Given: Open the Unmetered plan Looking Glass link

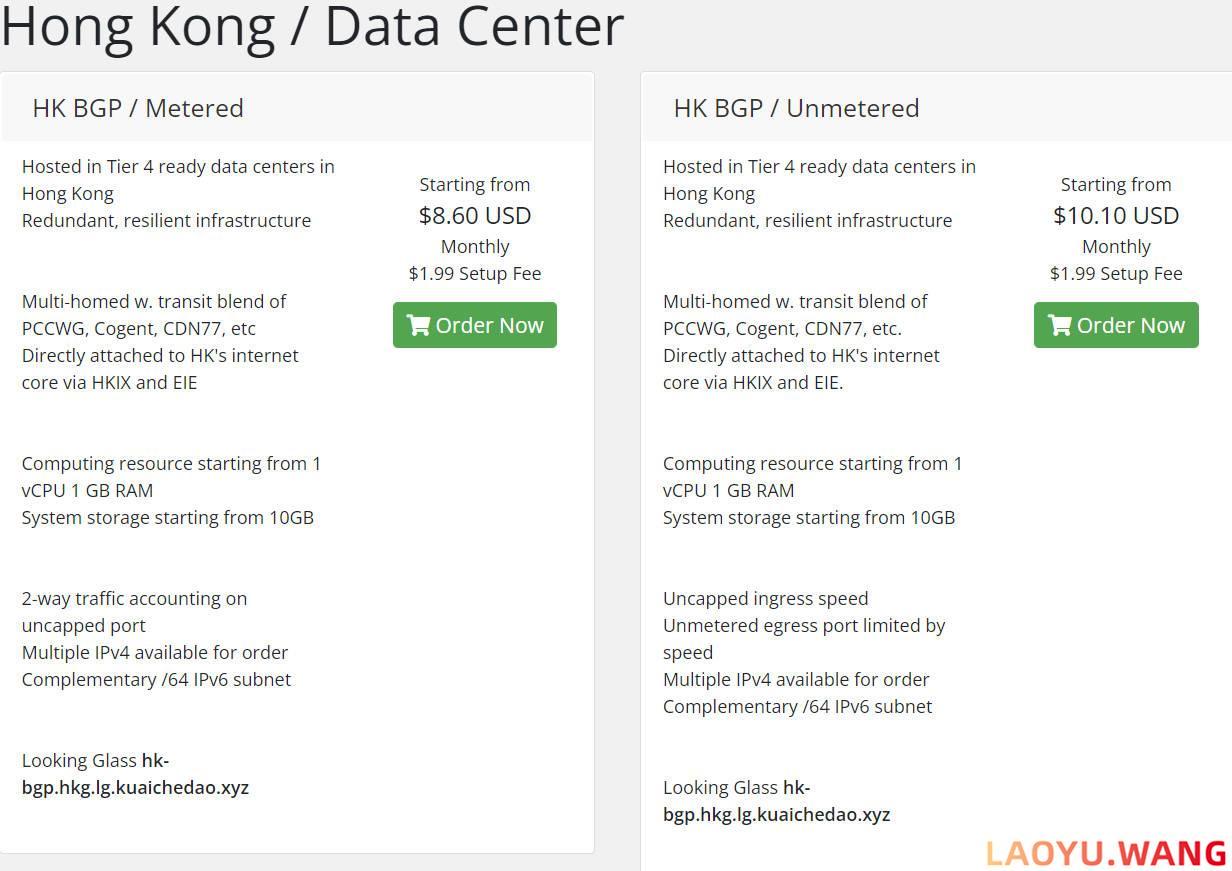Looking at the screenshot, I should point(776,801).
